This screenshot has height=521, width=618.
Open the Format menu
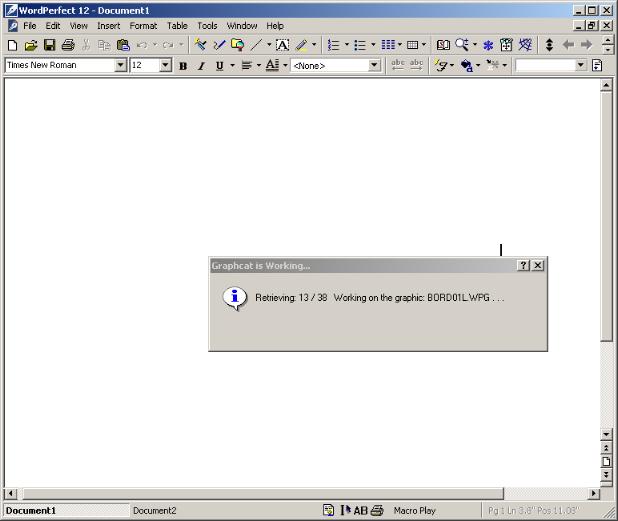(143, 26)
